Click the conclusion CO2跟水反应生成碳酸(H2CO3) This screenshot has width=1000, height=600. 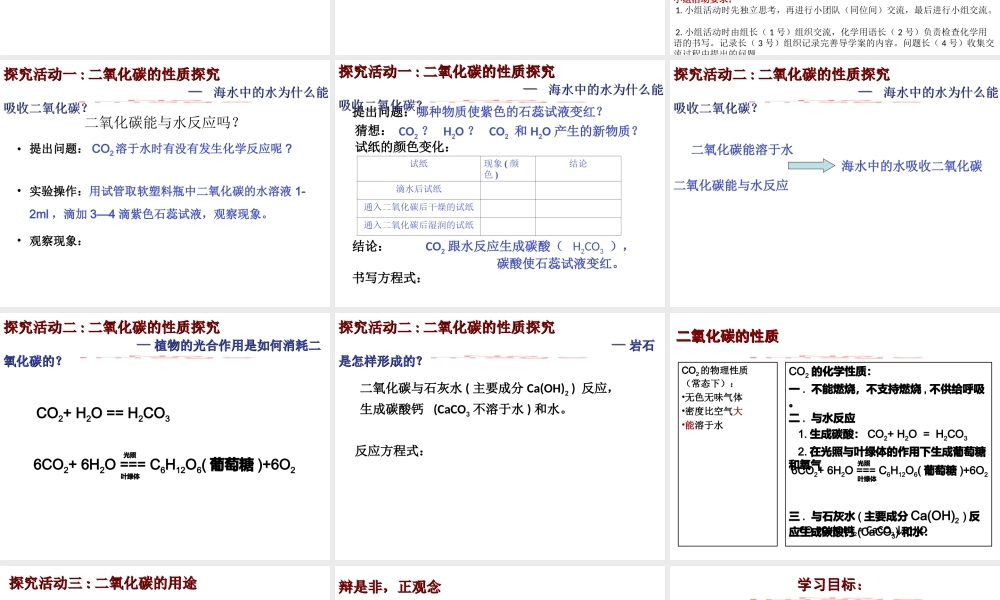pyautogui.click(x=526, y=247)
